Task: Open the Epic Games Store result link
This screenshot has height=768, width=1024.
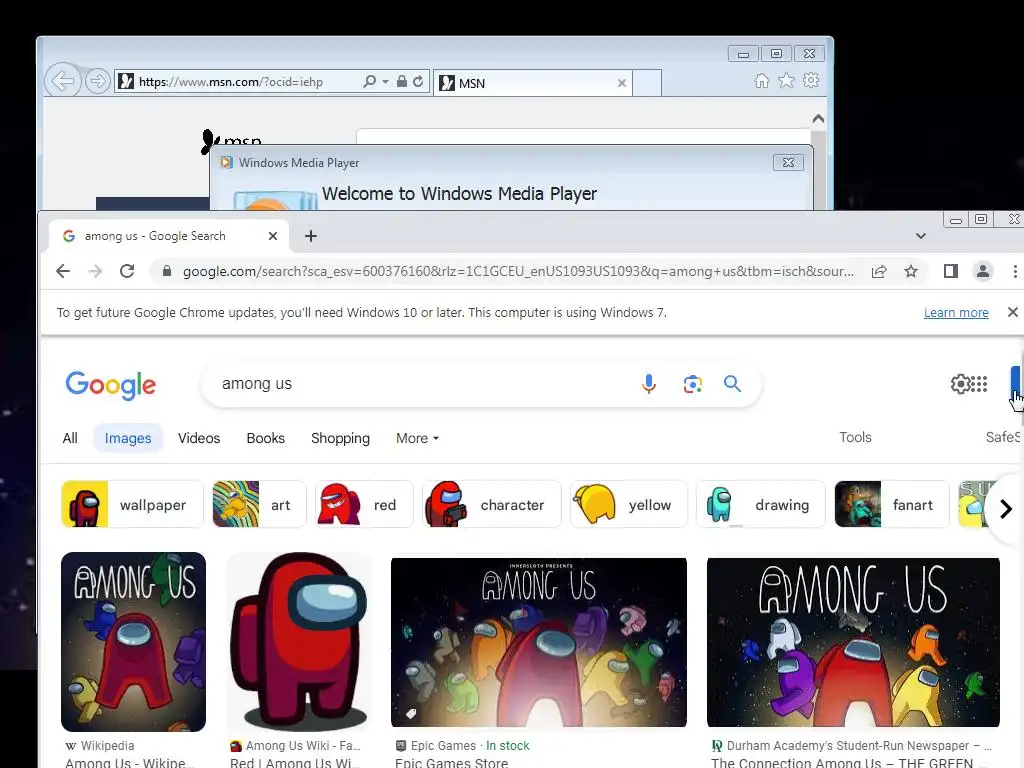Action: click(451, 762)
